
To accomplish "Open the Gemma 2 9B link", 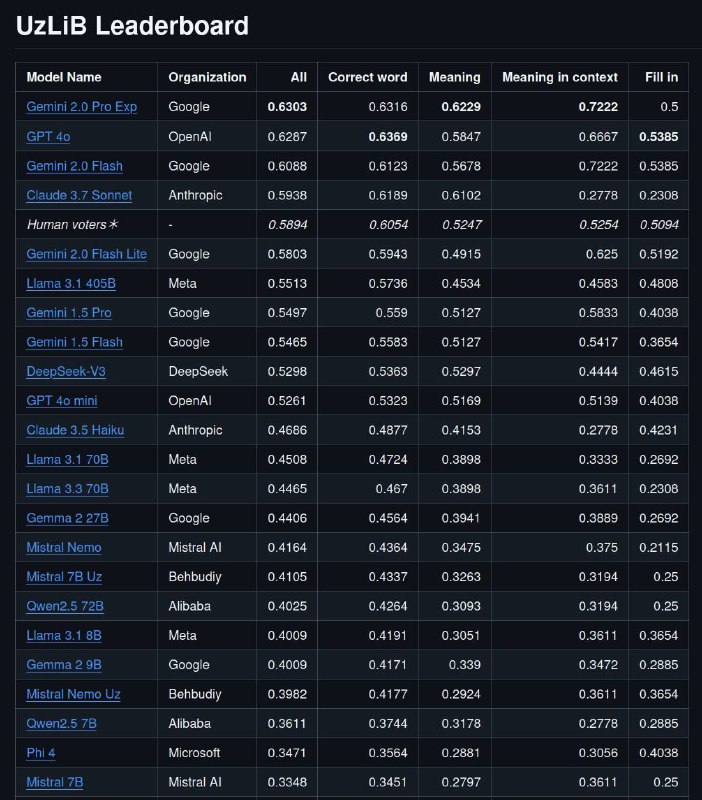I will coord(64,665).
